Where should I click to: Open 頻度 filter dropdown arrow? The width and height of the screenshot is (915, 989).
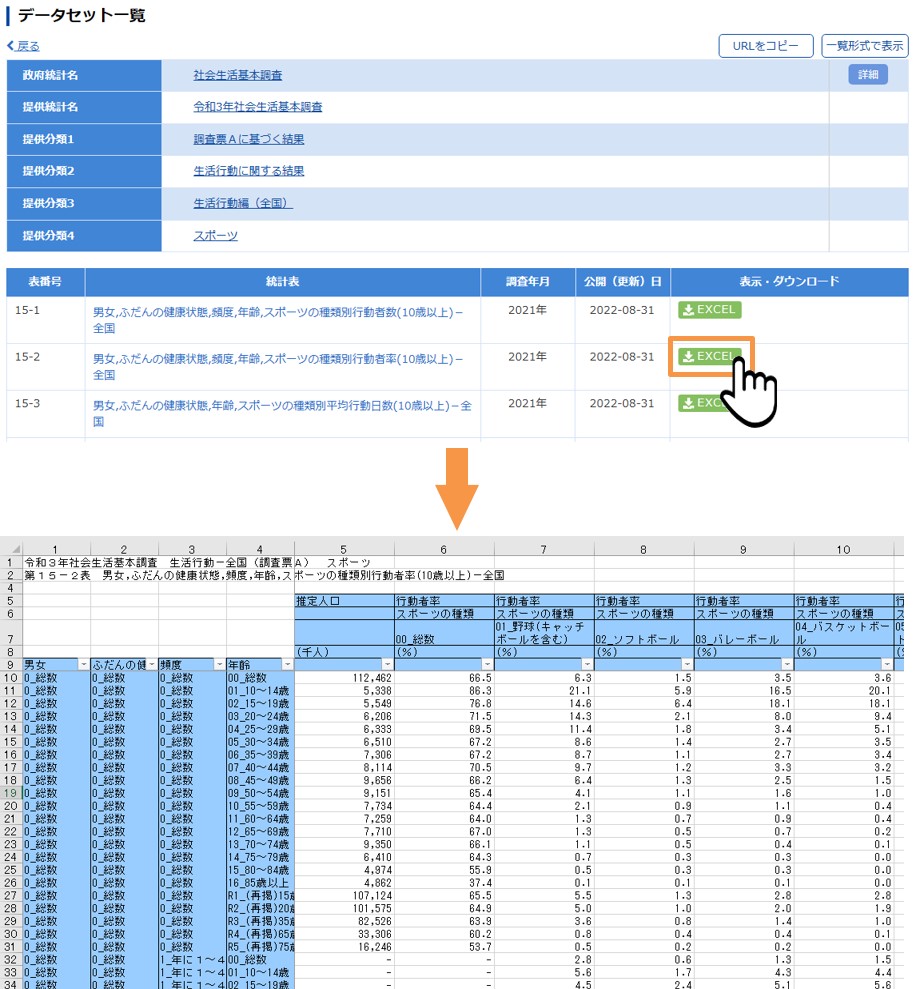tap(219, 665)
